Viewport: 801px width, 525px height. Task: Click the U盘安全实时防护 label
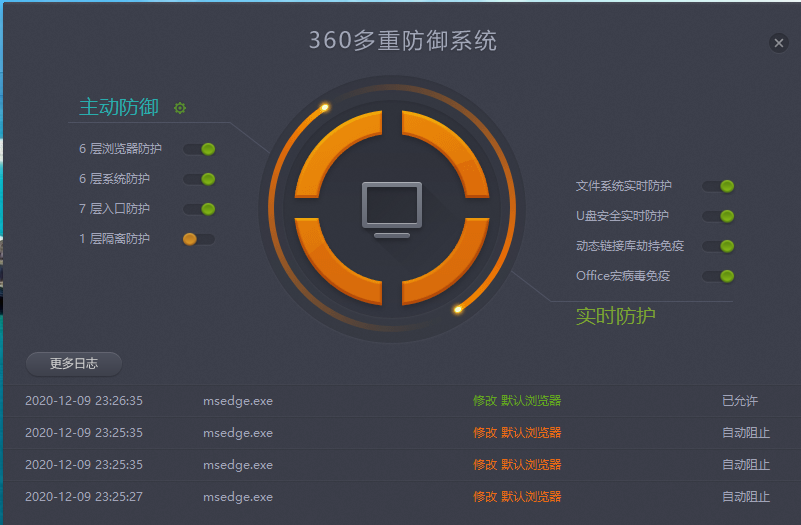tap(622, 216)
